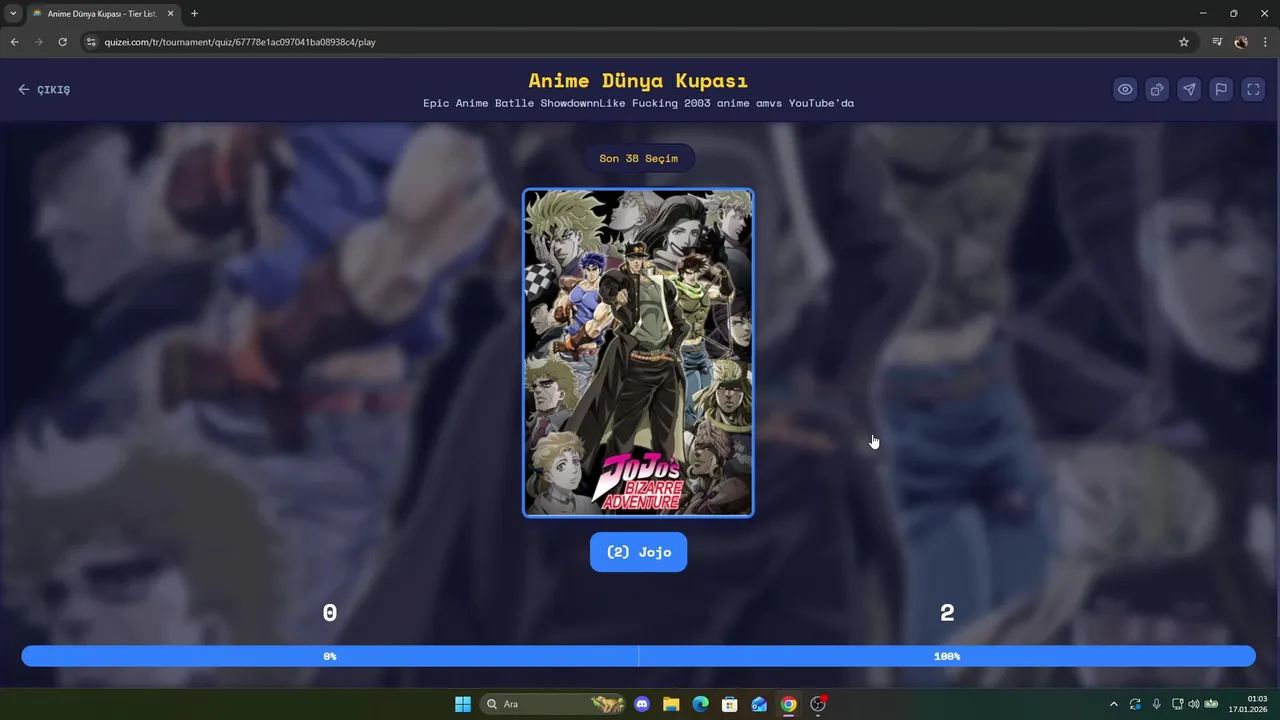Open the Chrome profile avatar

click(x=1241, y=42)
